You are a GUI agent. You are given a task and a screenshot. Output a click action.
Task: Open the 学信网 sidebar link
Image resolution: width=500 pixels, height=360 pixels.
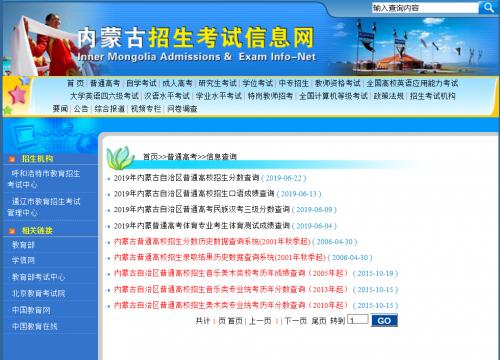pyautogui.click(x=23, y=260)
